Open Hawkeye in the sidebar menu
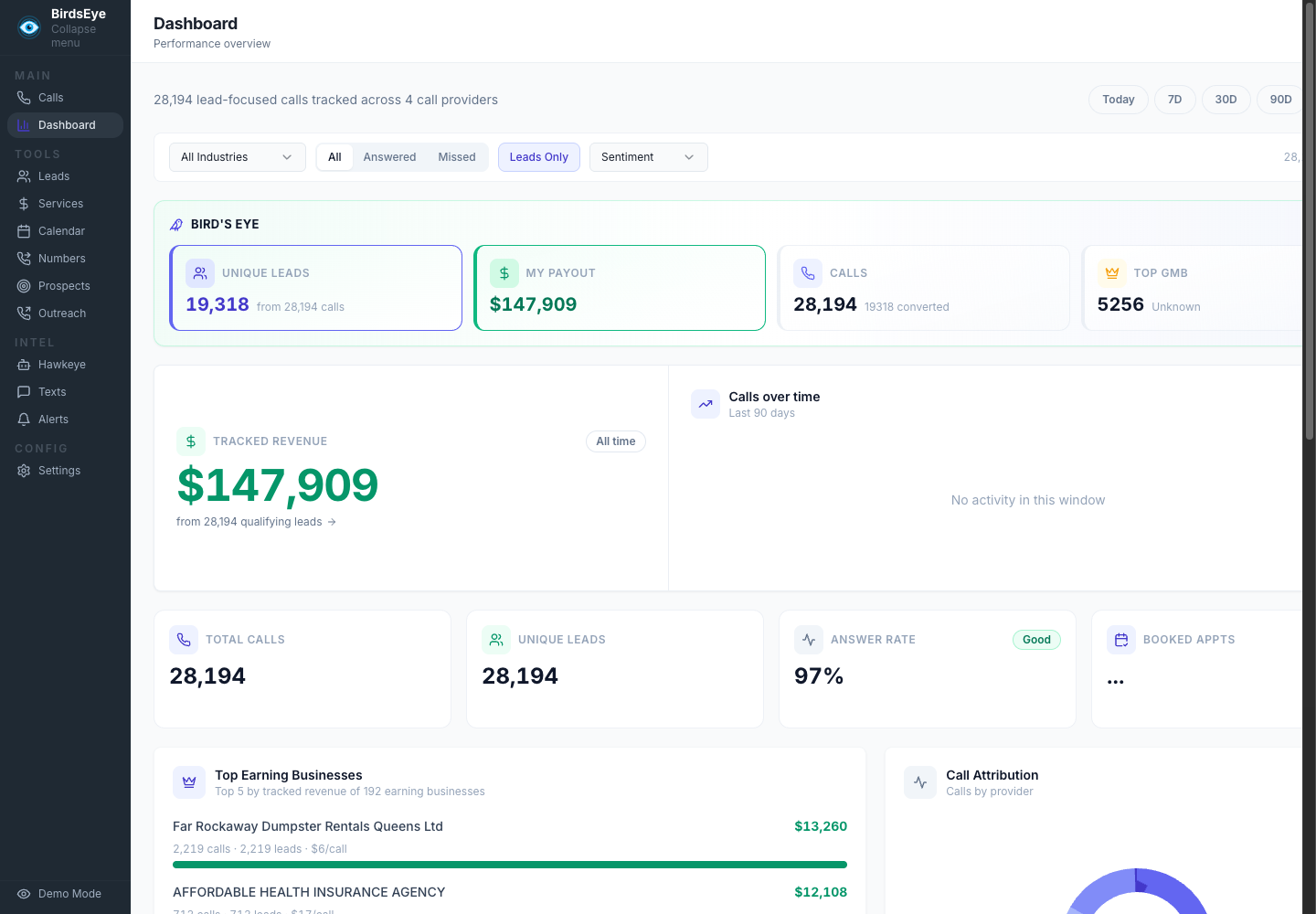Screen dimensions: 1316x914 click(65, 365)
